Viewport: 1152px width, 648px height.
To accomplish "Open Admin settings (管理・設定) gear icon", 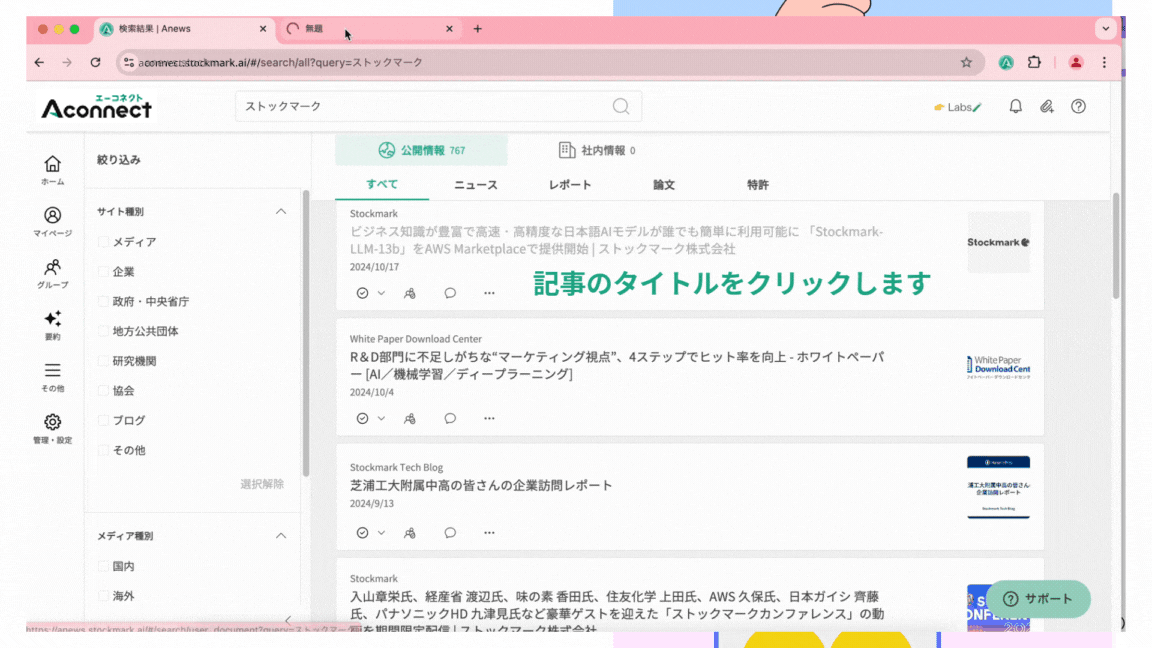I will [52, 428].
